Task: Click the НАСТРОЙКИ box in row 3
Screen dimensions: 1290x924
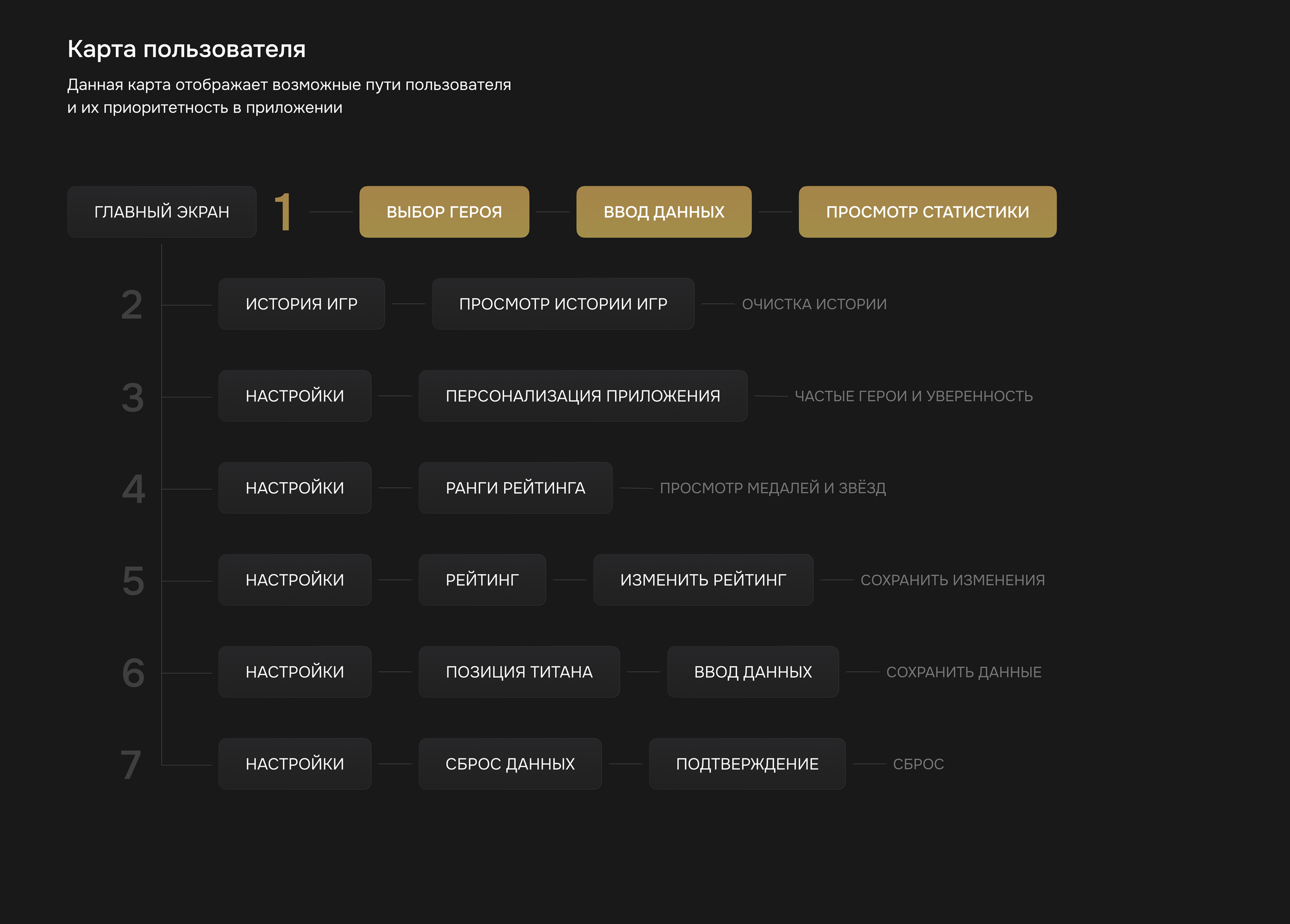Action: coord(295,397)
